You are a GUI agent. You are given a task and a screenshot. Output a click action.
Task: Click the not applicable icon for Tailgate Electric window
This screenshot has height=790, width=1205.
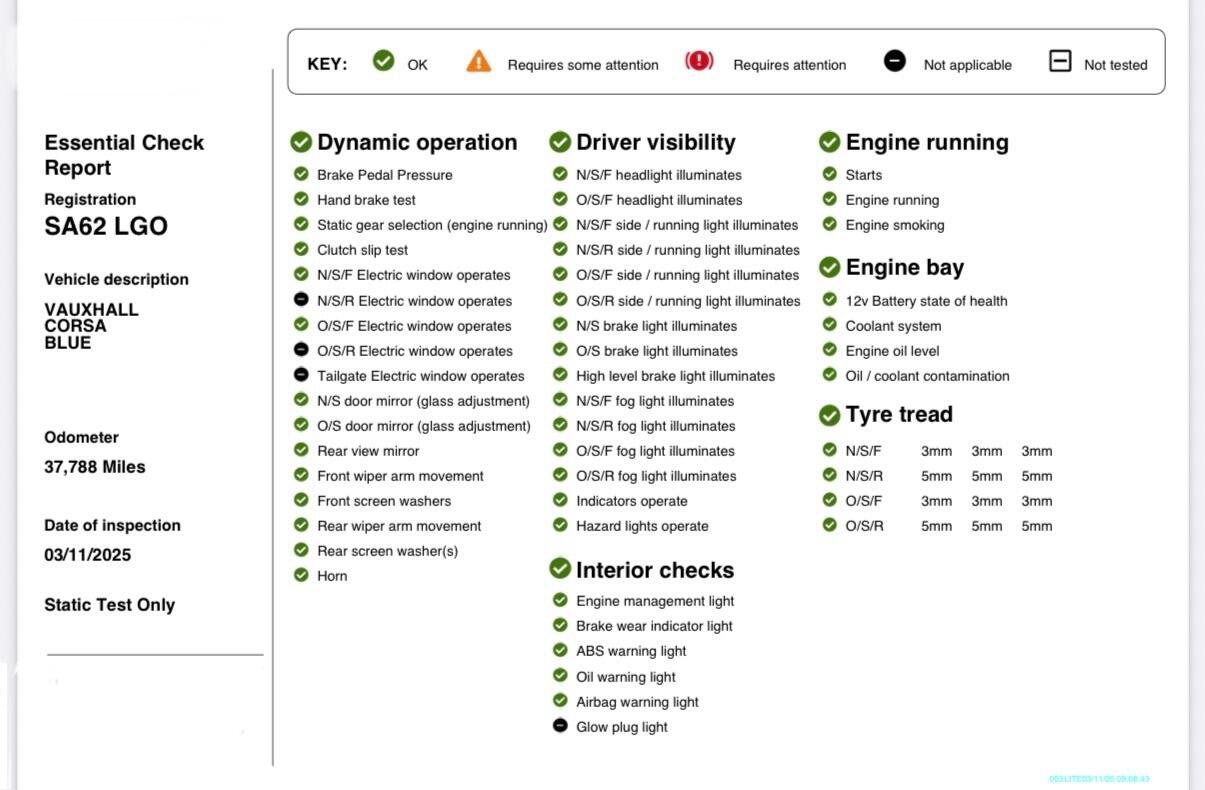click(301, 375)
